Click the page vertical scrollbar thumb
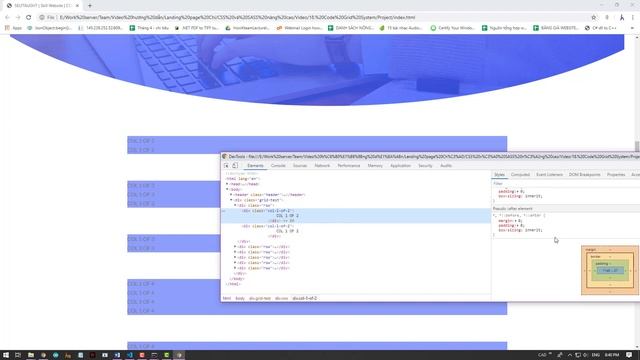 (x=637, y=146)
